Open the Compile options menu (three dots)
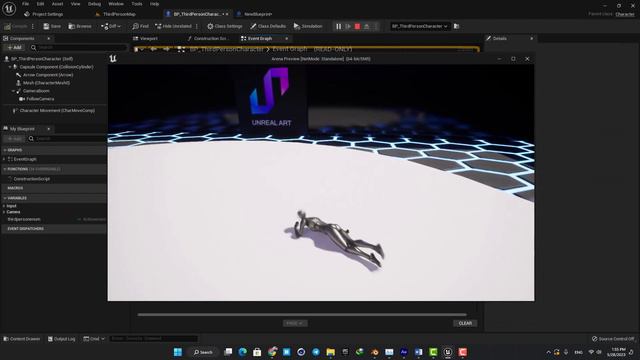Screen dimensions: 640x360 [33, 26]
